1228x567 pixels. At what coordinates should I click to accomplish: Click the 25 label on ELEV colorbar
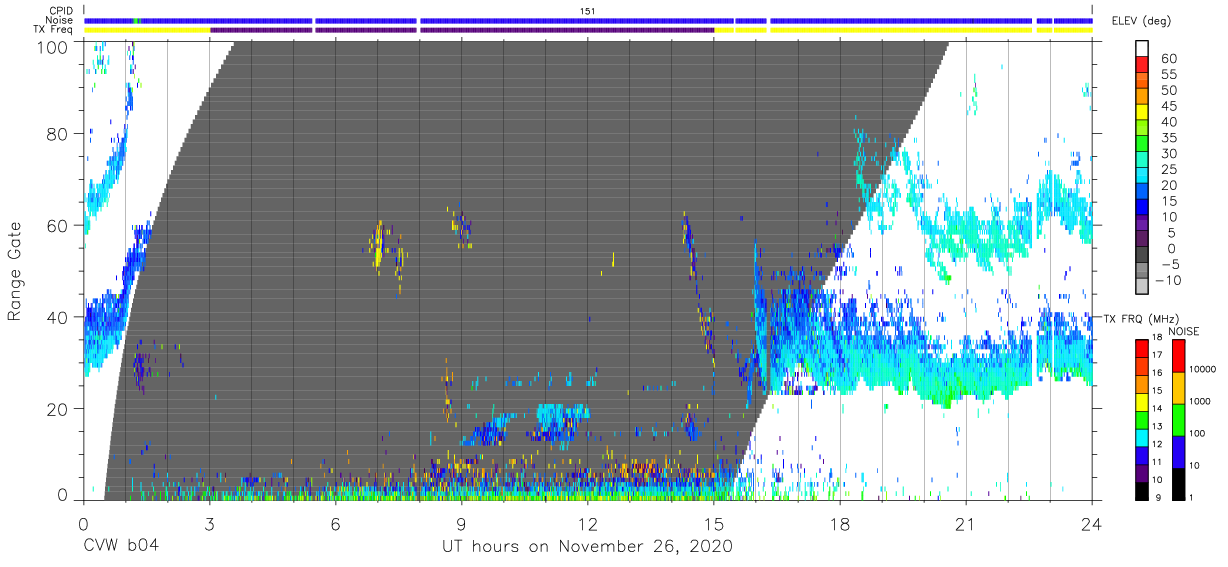point(1167,169)
